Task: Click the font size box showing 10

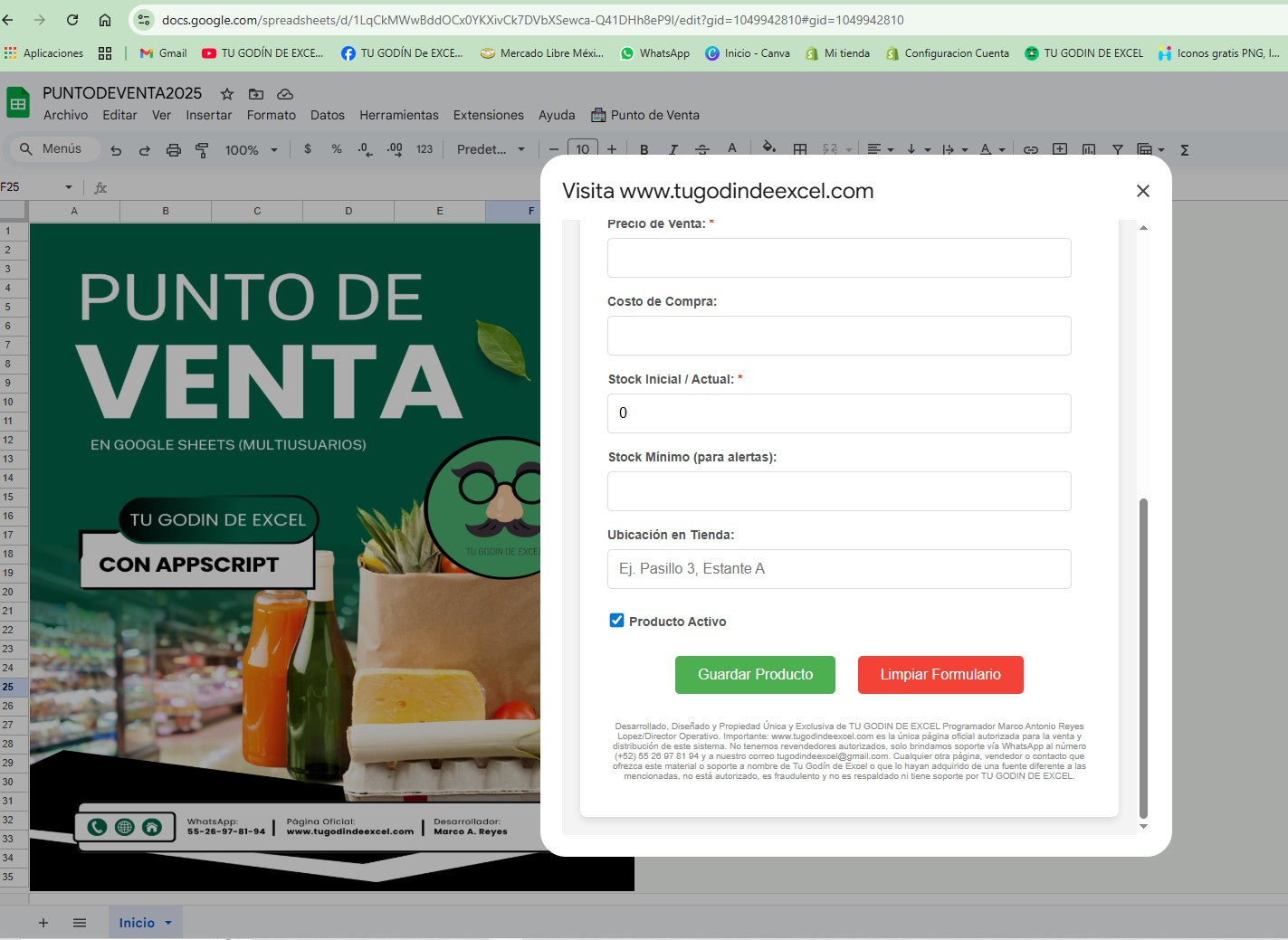Action: tap(583, 149)
